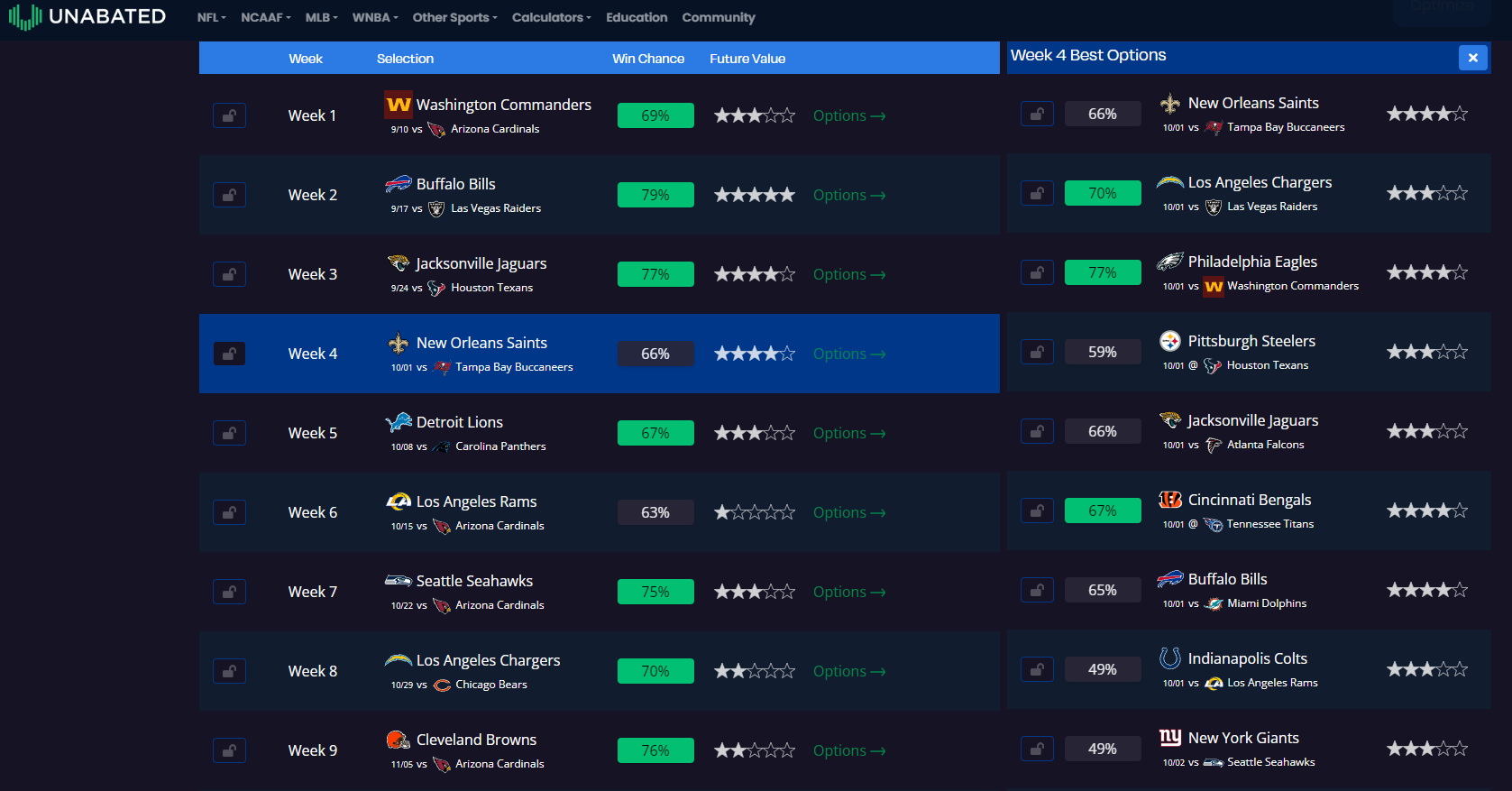1512x791 pixels.
Task: Click the Bills logo in Best Options panel
Action: click(x=1170, y=579)
